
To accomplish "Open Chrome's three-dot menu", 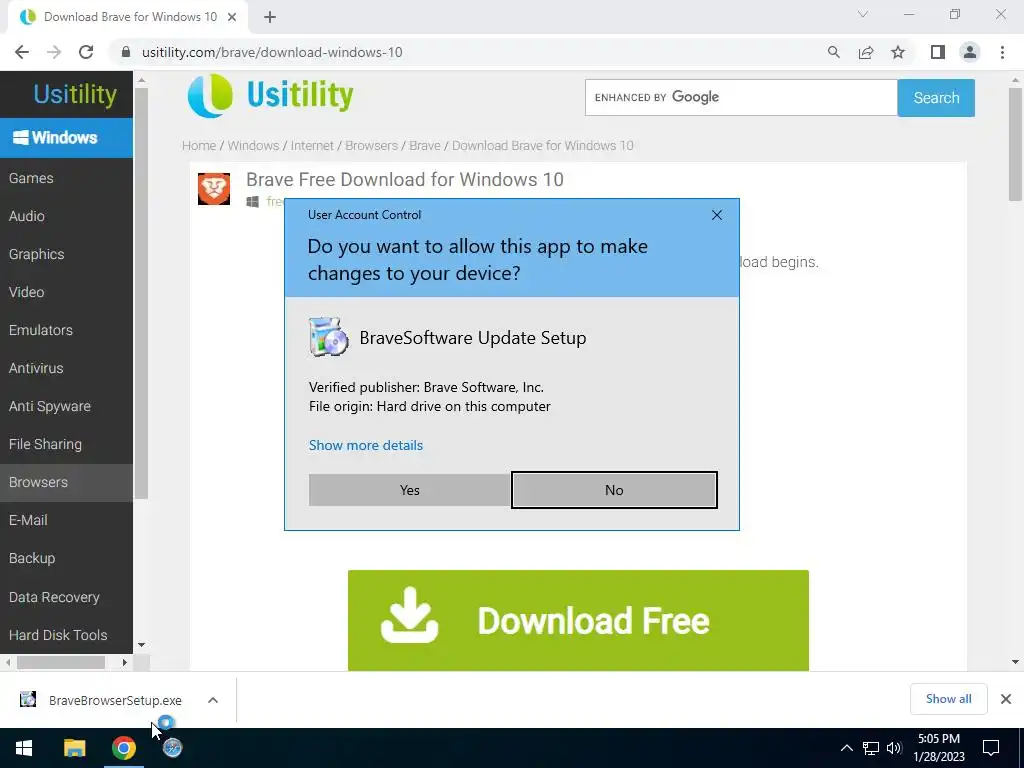I will point(1002,52).
